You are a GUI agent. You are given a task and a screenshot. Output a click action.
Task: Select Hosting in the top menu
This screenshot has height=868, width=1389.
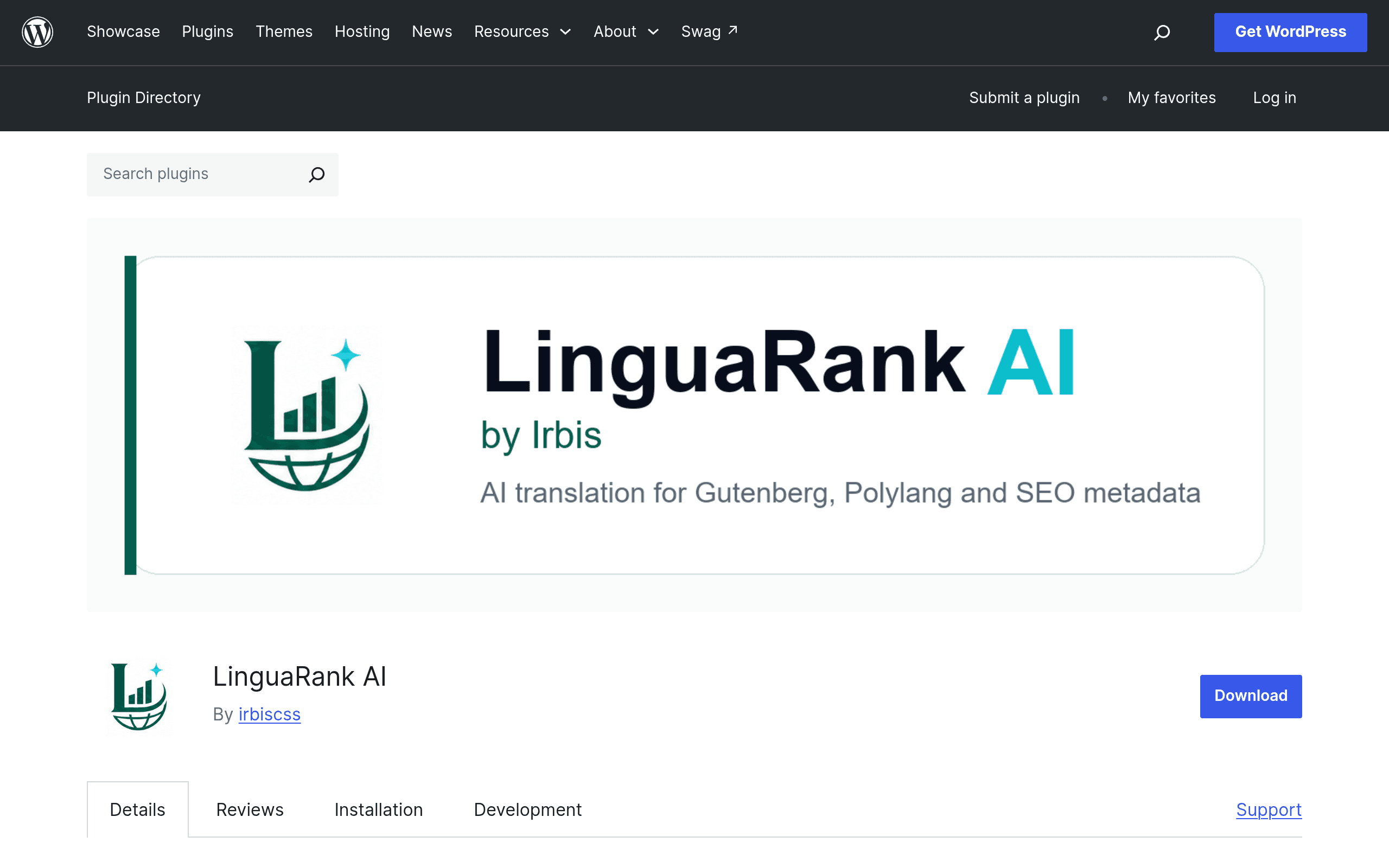tap(362, 31)
